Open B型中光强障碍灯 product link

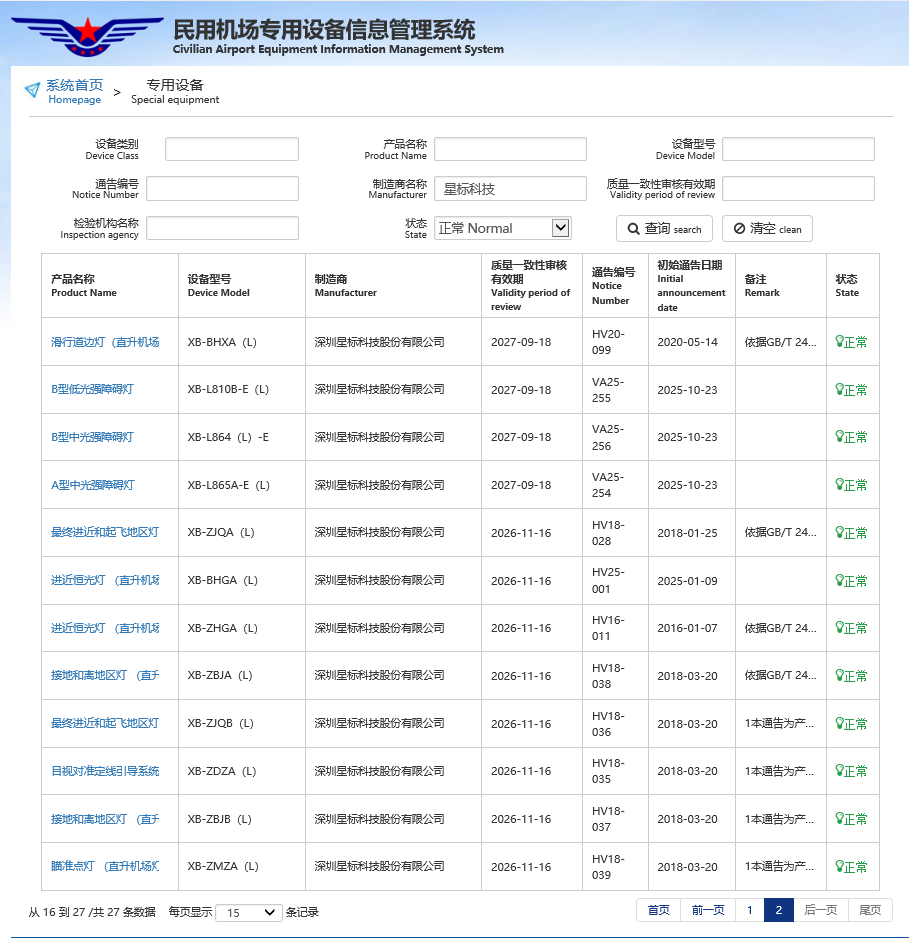pyautogui.click(x=92, y=437)
